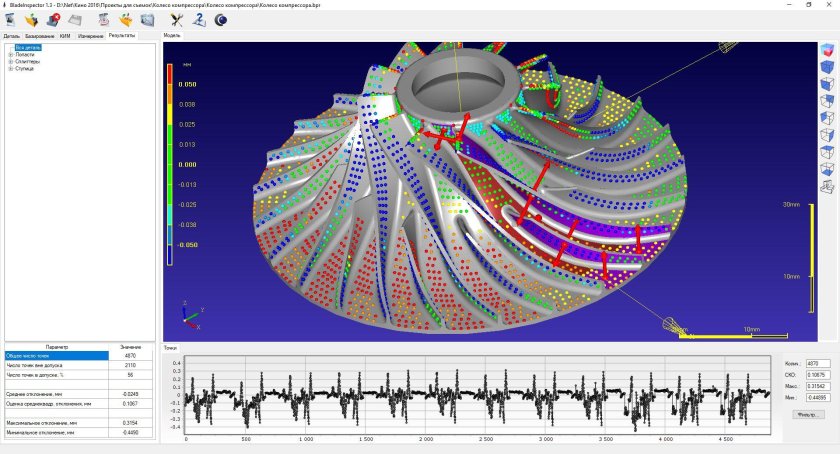Image resolution: width=840 pixels, height=454 pixels.
Task: Click the help question mark toolbar icon
Action: click(199, 19)
